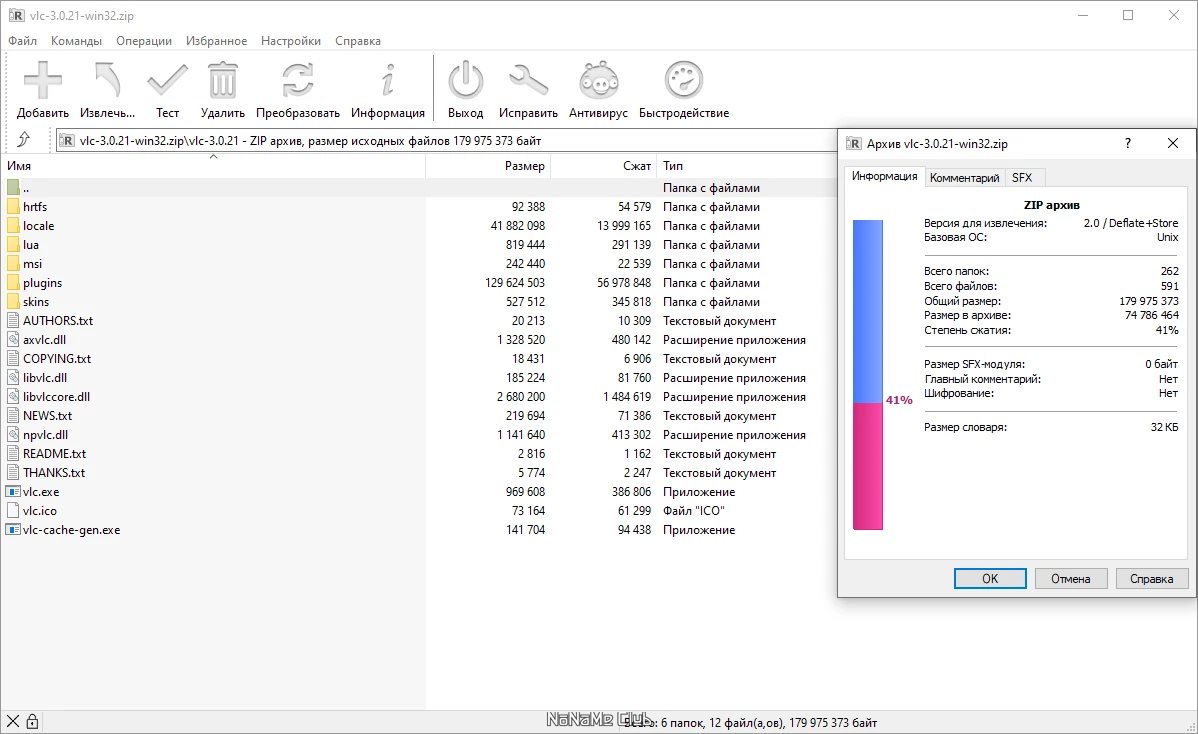Open the Информация toolbar icon
Image resolution: width=1198 pixels, height=734 pixels.
click(387, 80)
